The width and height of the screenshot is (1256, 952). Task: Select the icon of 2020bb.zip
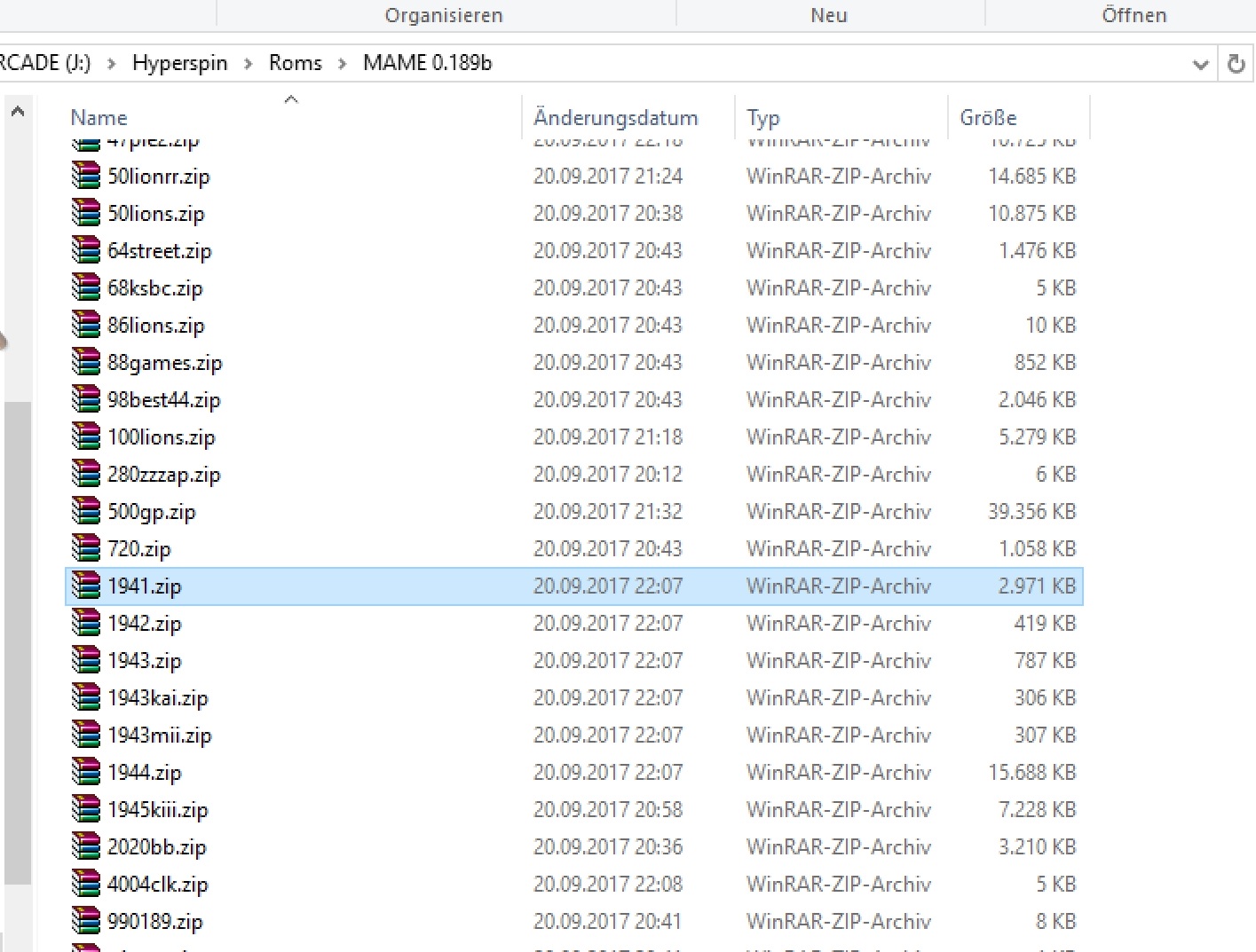click(x=86, y=846)
